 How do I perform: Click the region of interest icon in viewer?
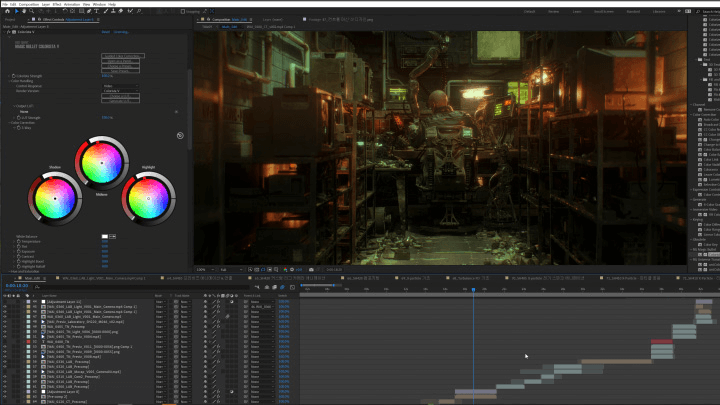coord(270,270)
